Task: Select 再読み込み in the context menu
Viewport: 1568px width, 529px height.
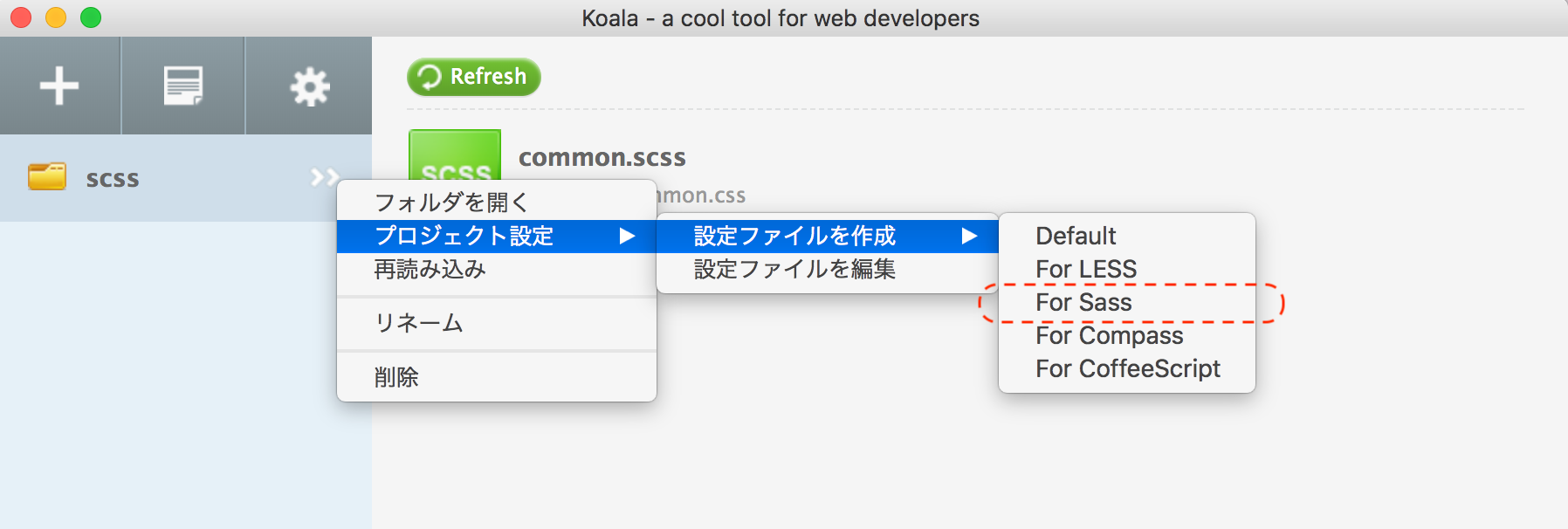Action: point(430,270)
